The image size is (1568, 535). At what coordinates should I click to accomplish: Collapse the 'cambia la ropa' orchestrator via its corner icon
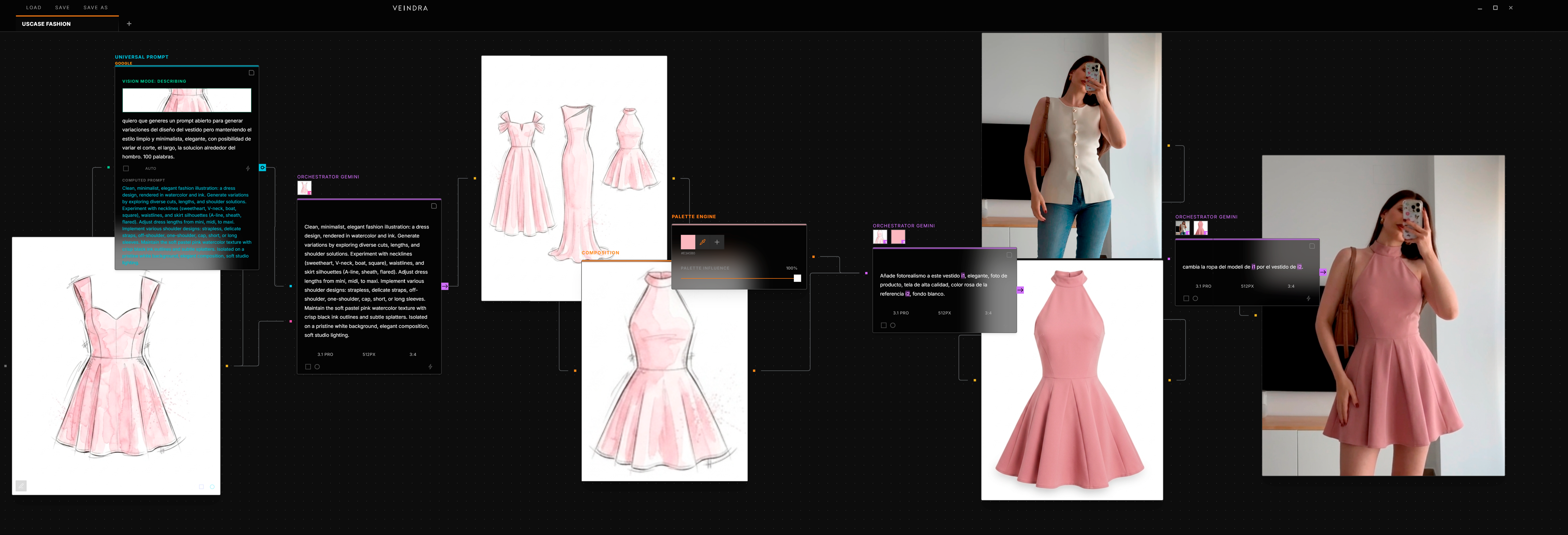click(1312, 246)
